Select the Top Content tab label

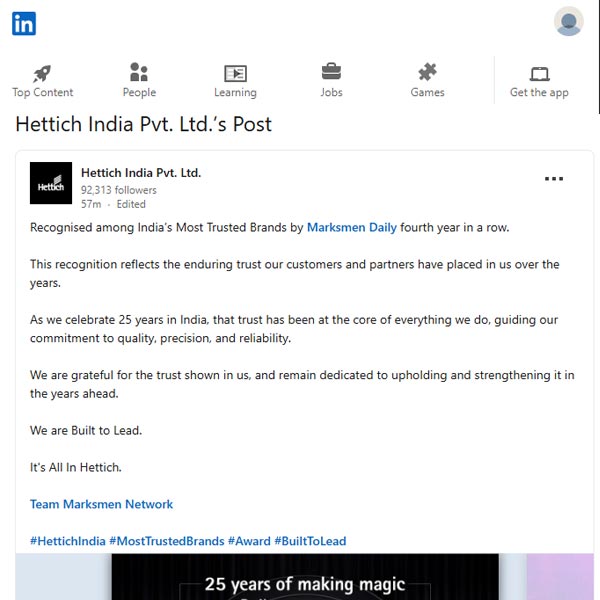pos(42,93)
